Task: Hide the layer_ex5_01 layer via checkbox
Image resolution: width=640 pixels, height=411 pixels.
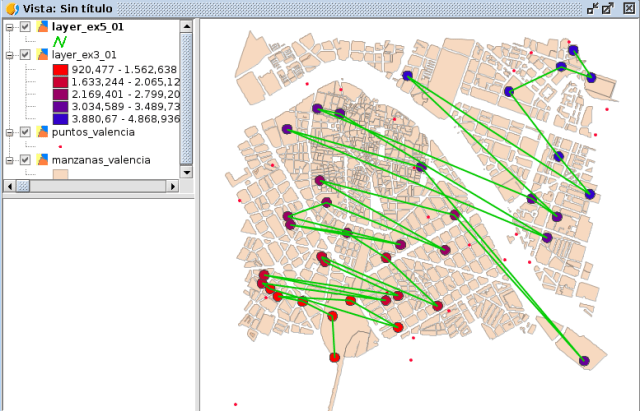Action: (25, 27)
